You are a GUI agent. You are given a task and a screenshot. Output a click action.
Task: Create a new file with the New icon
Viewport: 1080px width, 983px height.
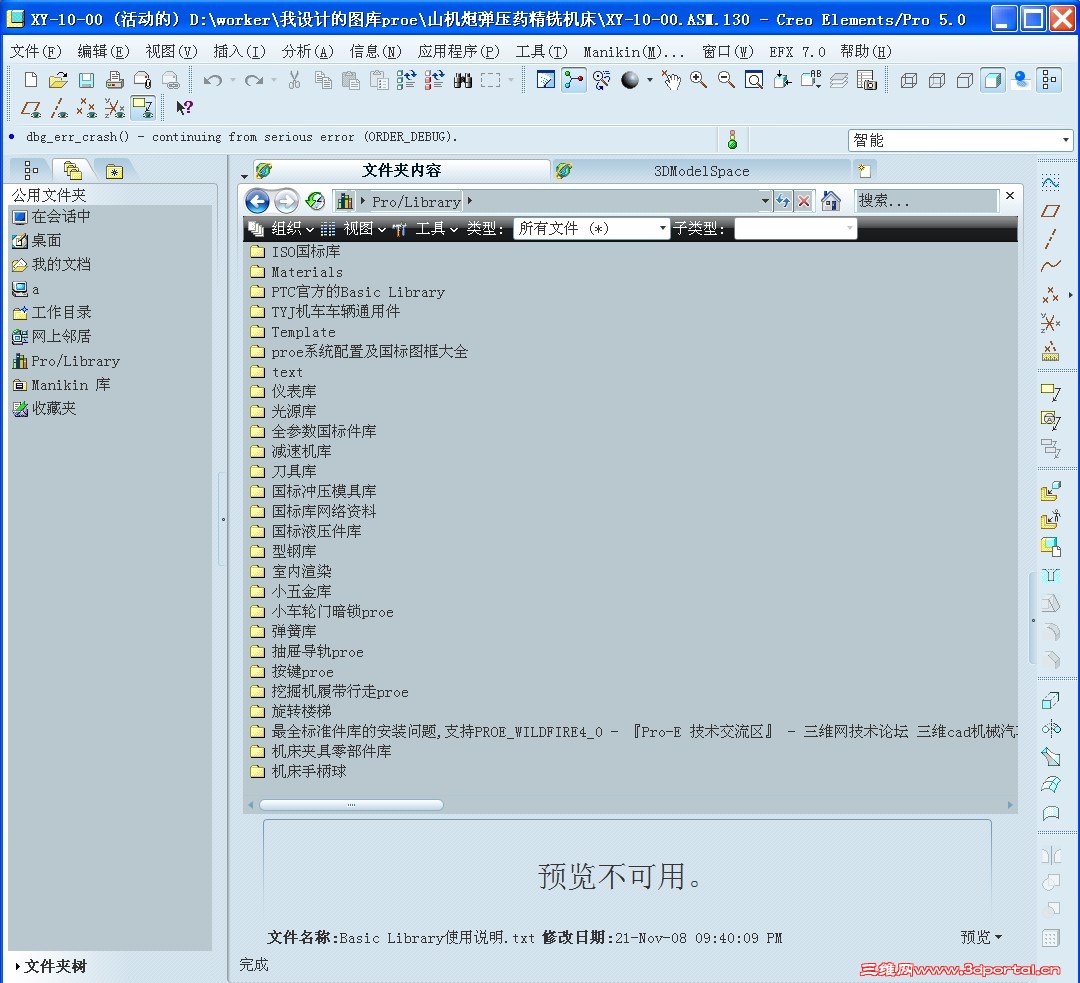pyautogui.click(x=30, y=80)
